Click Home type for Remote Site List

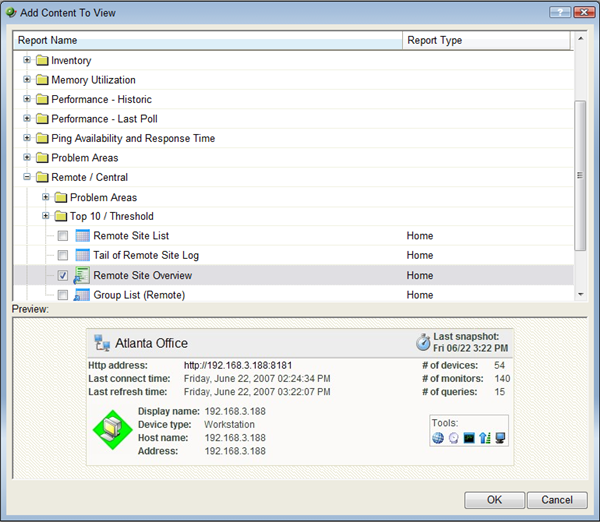coord(420,236)
